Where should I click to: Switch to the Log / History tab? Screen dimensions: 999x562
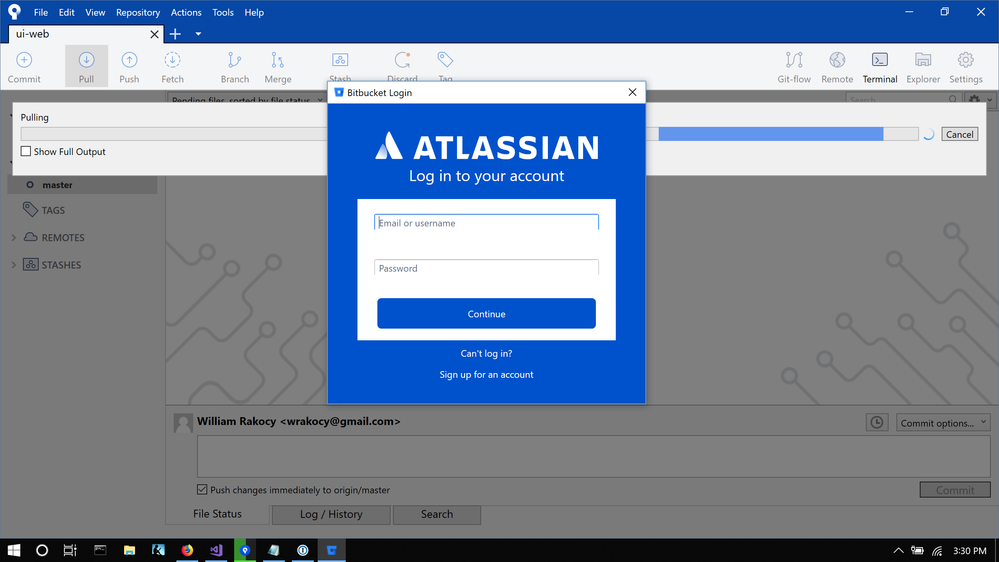331,514
